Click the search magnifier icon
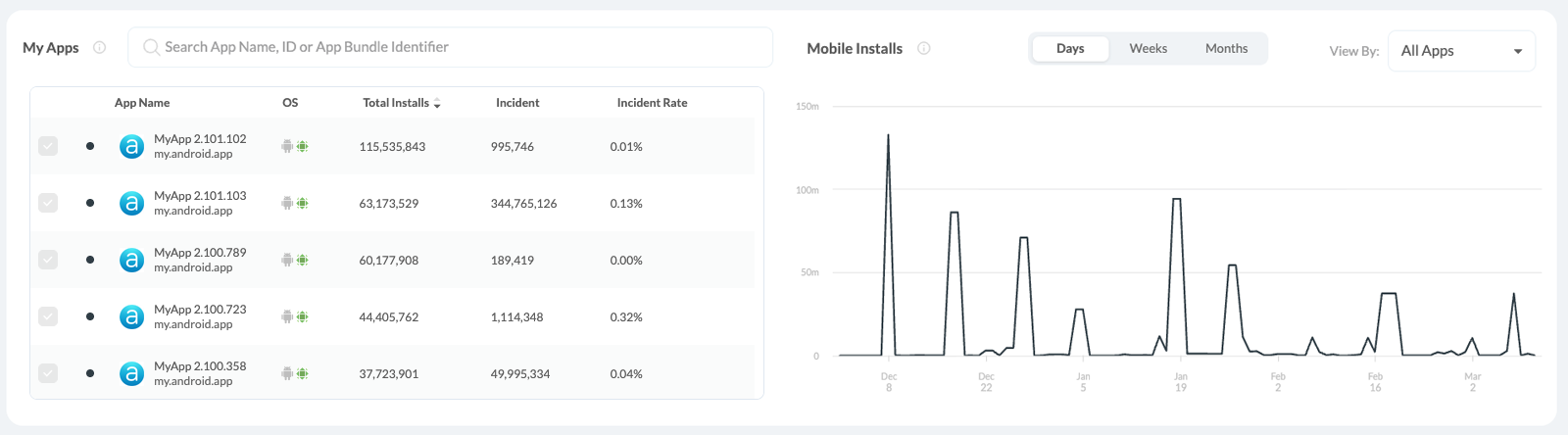 pyautogui.click(x=151, y=47)
